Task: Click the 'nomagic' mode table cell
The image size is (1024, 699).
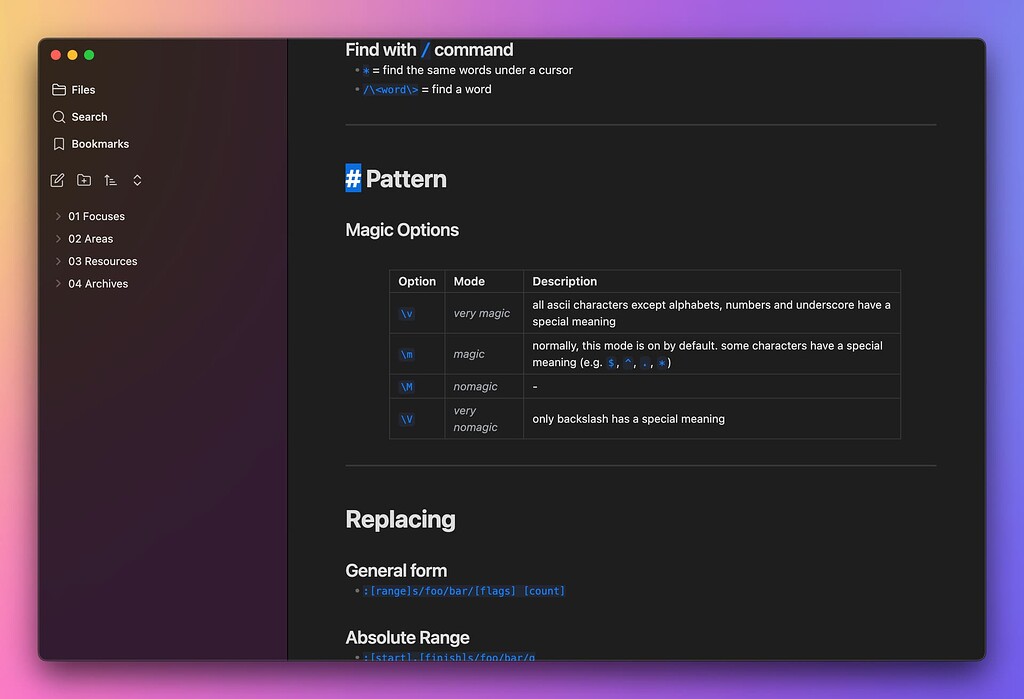Action: (x=475, y=387)
